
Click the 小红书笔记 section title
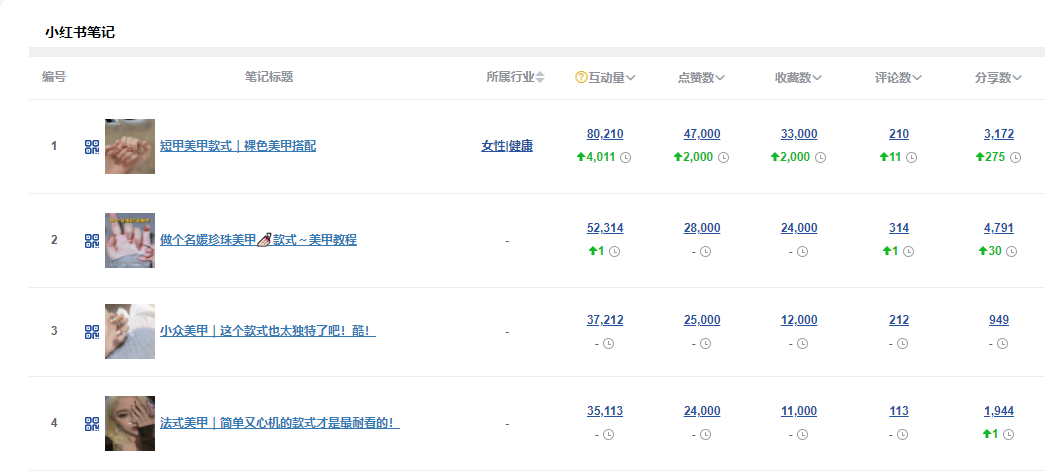pos(80,32)
